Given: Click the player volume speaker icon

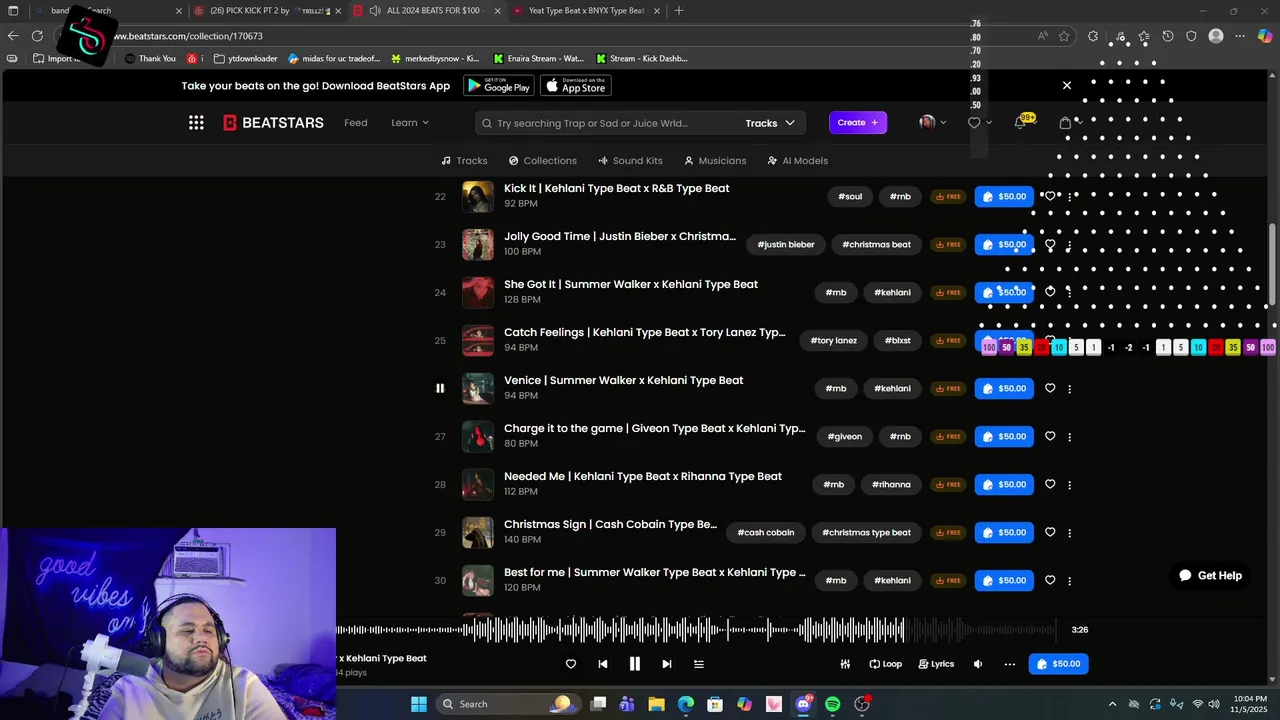Looking at the screenshot, I should pyautogui.click(x=978, y=664).
